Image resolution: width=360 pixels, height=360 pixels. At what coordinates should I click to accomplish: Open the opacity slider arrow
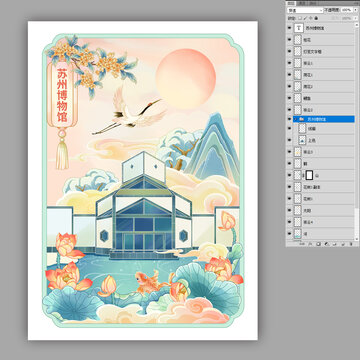coord(355,10)
